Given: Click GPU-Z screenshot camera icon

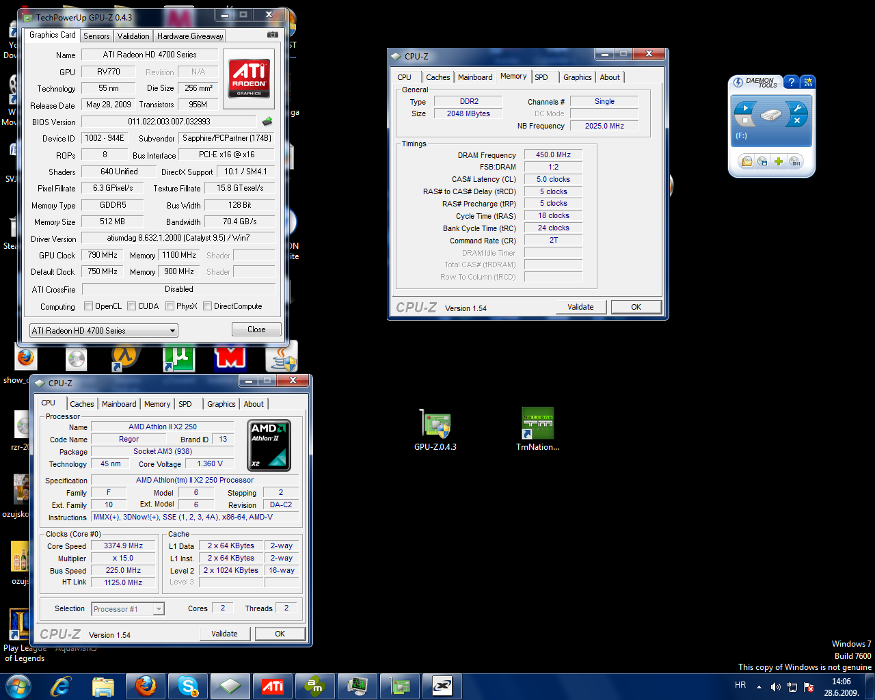Looking at the screenshot, I should tap(272, 35).
